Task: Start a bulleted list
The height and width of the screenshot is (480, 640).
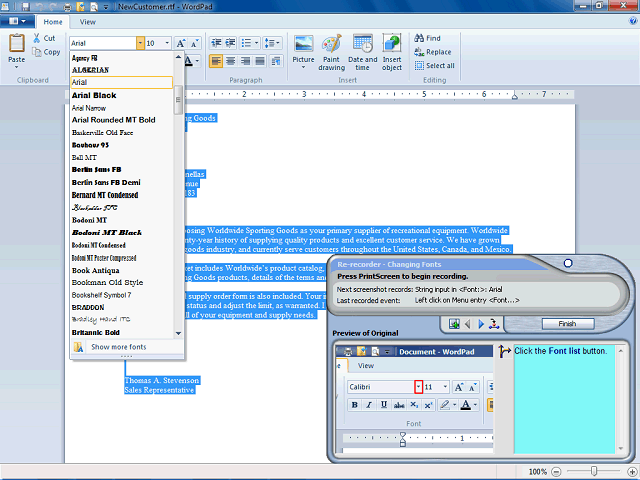Action: coord(246,43)
